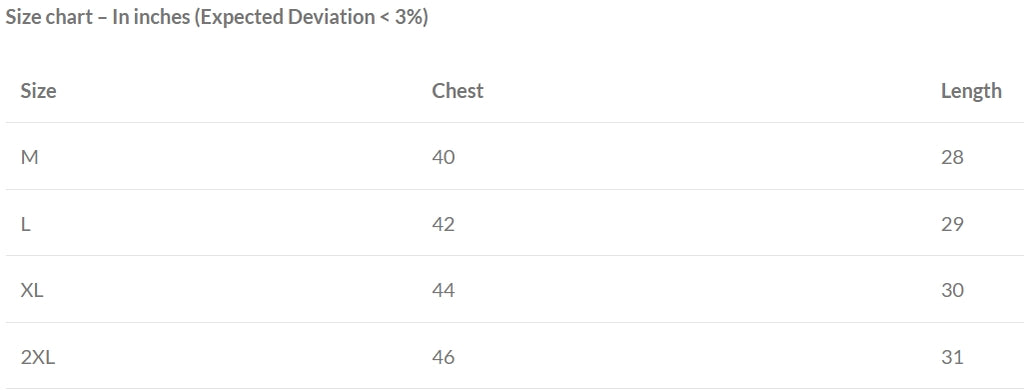Click length value 30
Image resolution: width=1024 pixels, height=391 pixels.
952,290
